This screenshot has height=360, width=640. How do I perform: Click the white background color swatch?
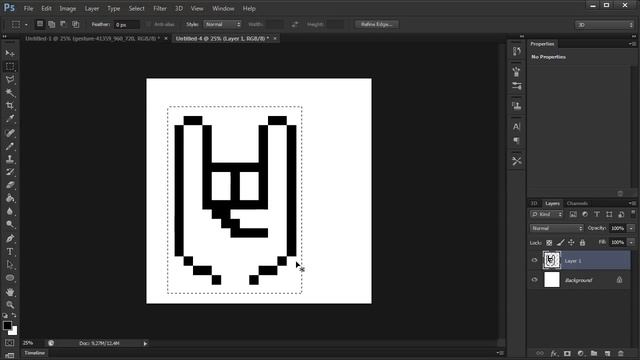coord(14,331)
